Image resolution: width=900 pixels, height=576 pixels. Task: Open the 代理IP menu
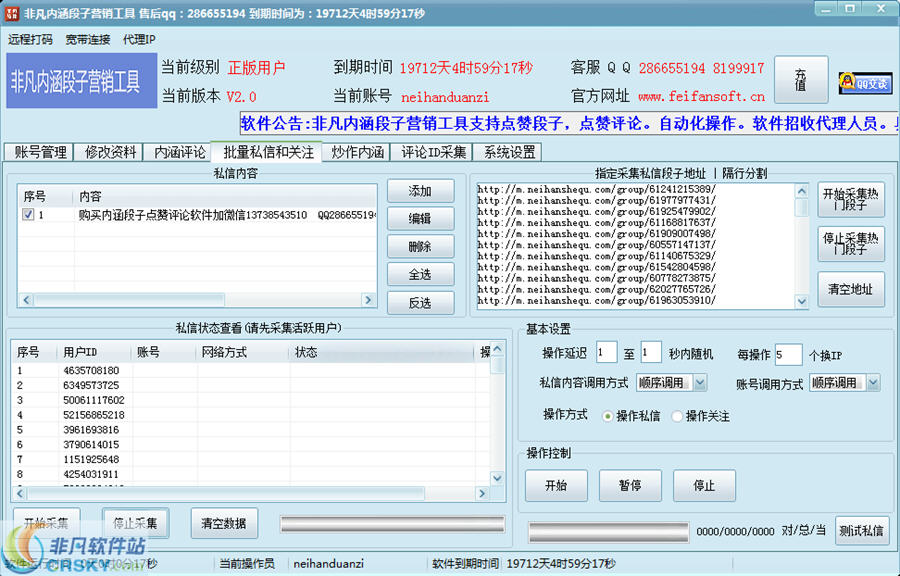pyautogui.click(x=139, y=40)
